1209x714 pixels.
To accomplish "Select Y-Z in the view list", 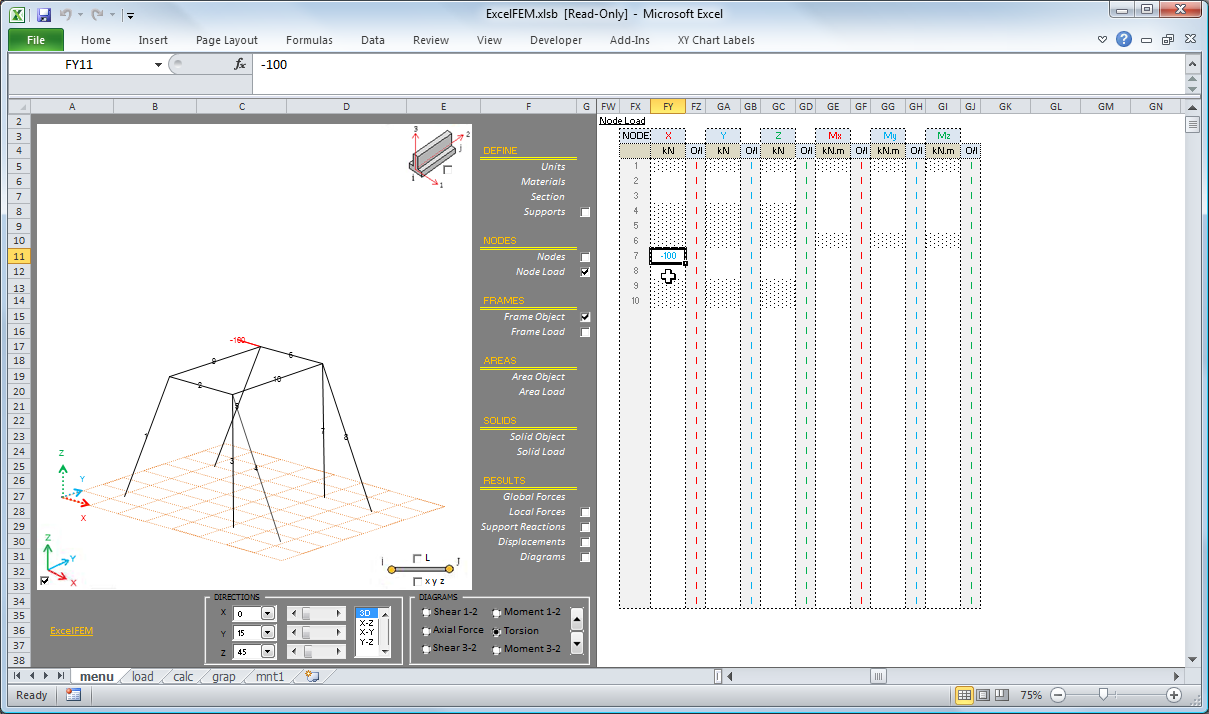I will point(367,642).
